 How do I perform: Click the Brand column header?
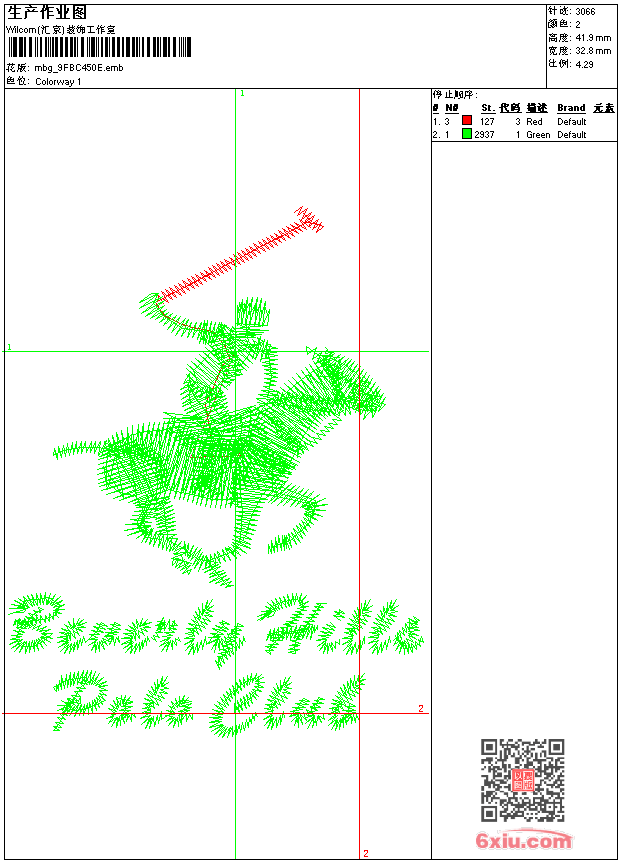click(571, 108)
